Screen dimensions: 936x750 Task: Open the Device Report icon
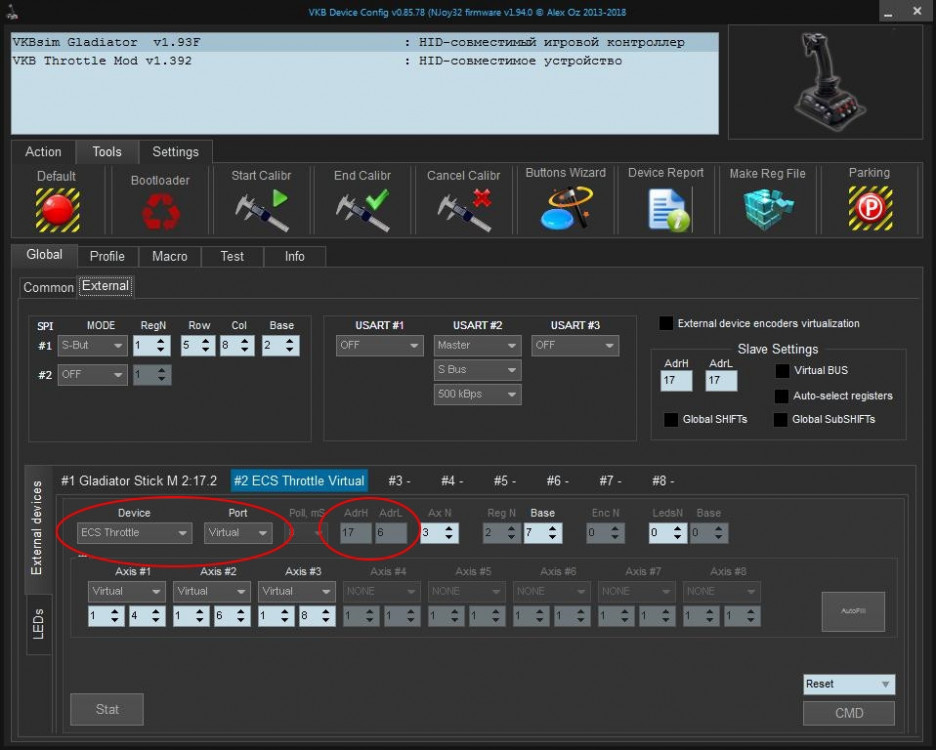(x=666, y=209)
